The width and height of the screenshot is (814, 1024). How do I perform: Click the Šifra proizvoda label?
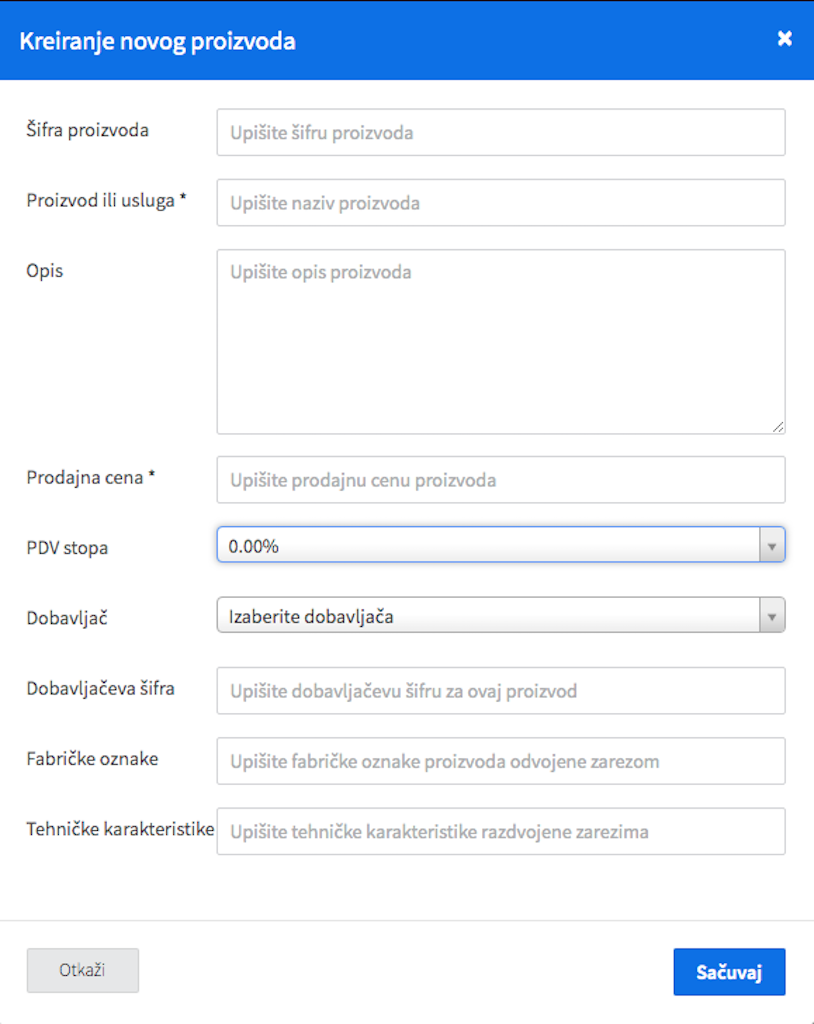click(88, 130)
